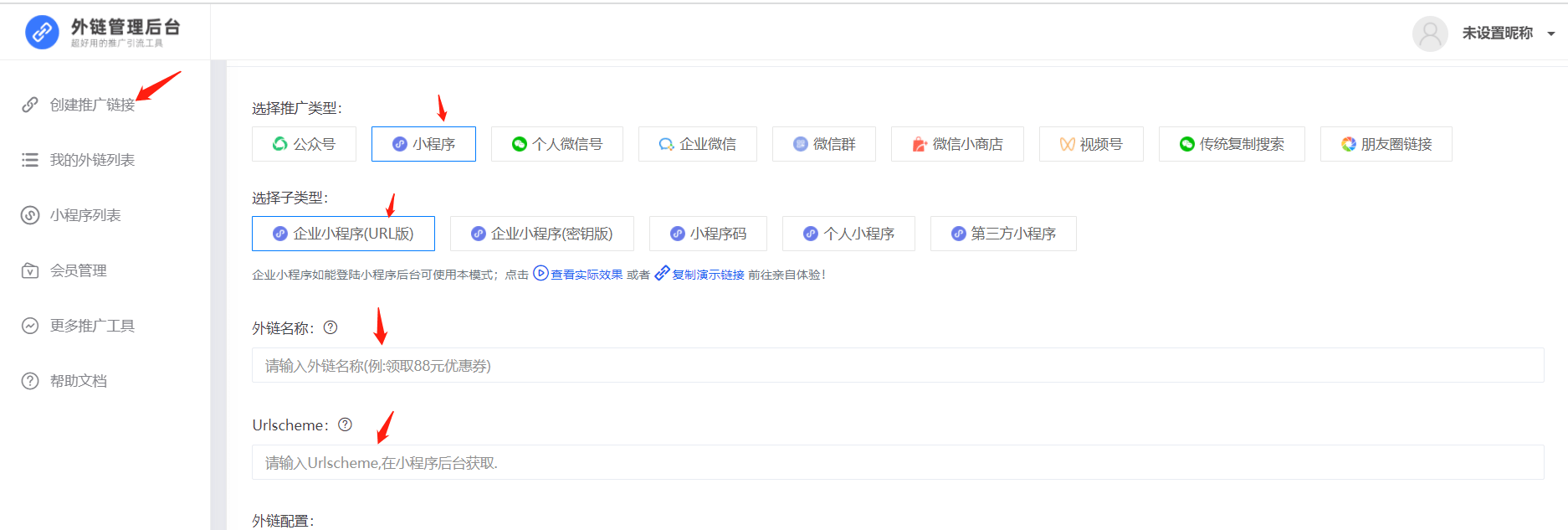Focus the 外链名称 input field
The image size is (1568, 530).
pos(898,365)
